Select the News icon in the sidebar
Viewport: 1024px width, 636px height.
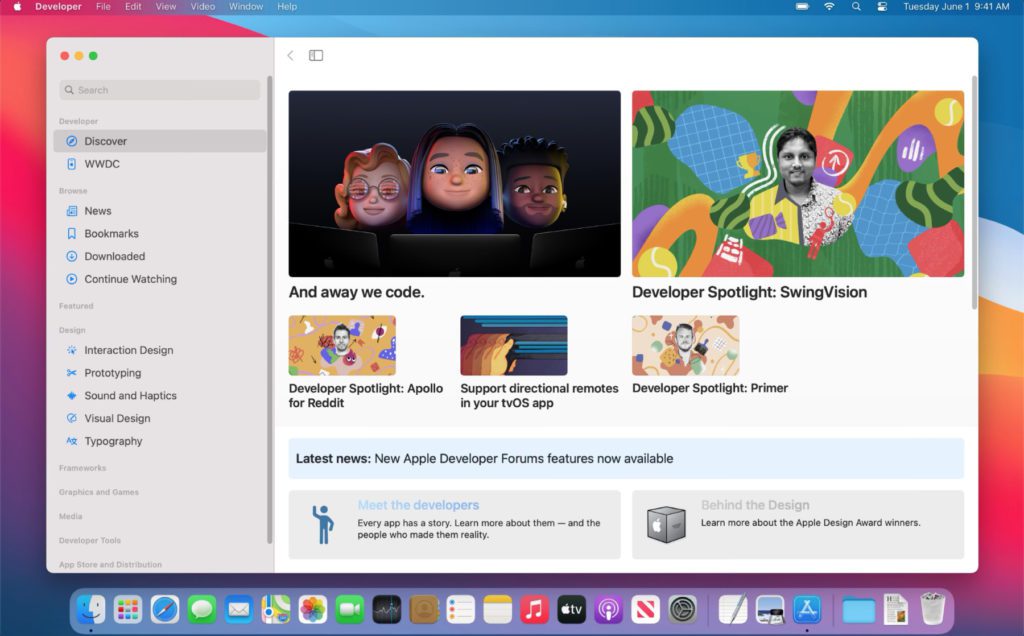pos(72,211)
